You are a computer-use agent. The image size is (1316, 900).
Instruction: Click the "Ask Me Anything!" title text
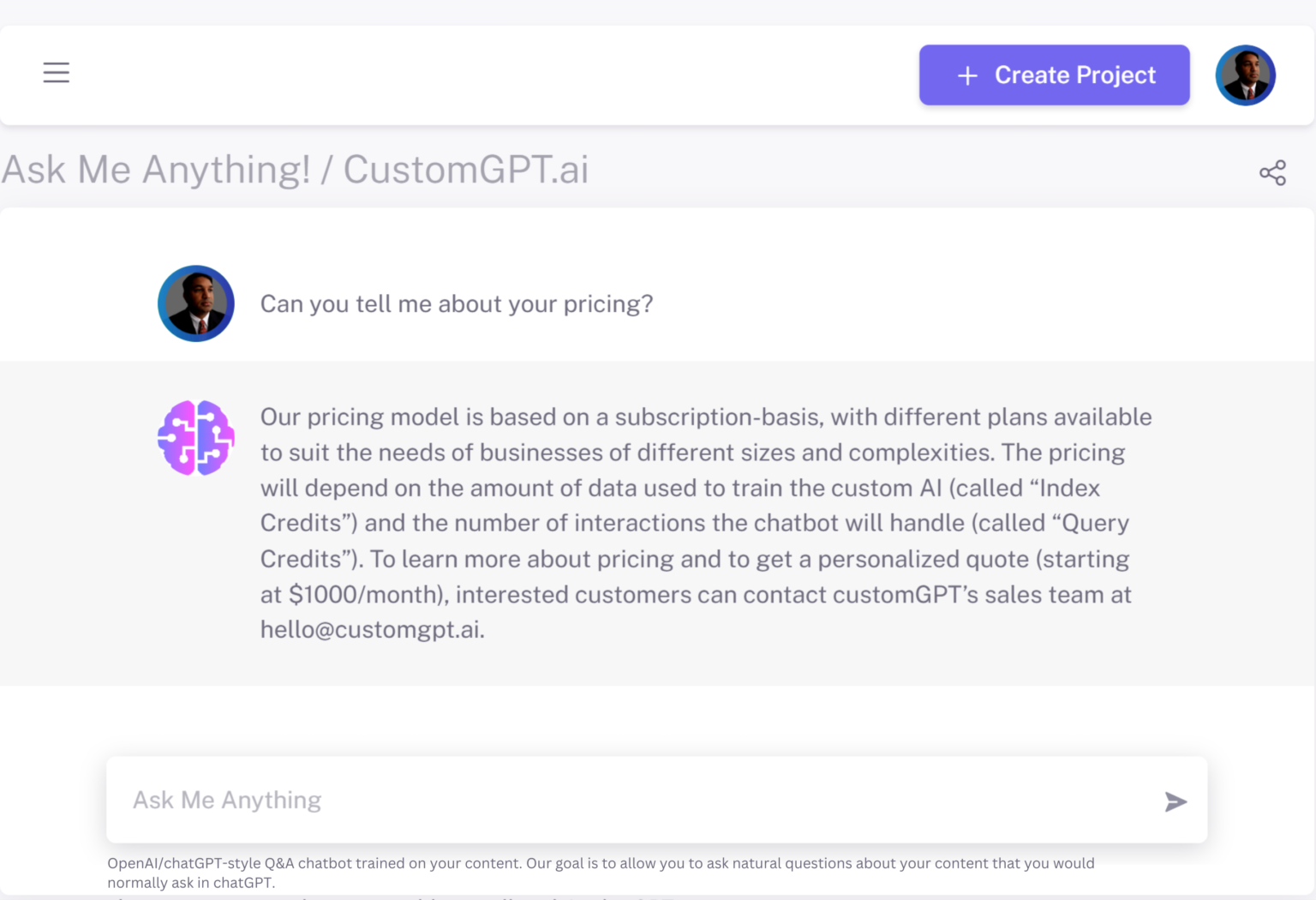(156, 170)
